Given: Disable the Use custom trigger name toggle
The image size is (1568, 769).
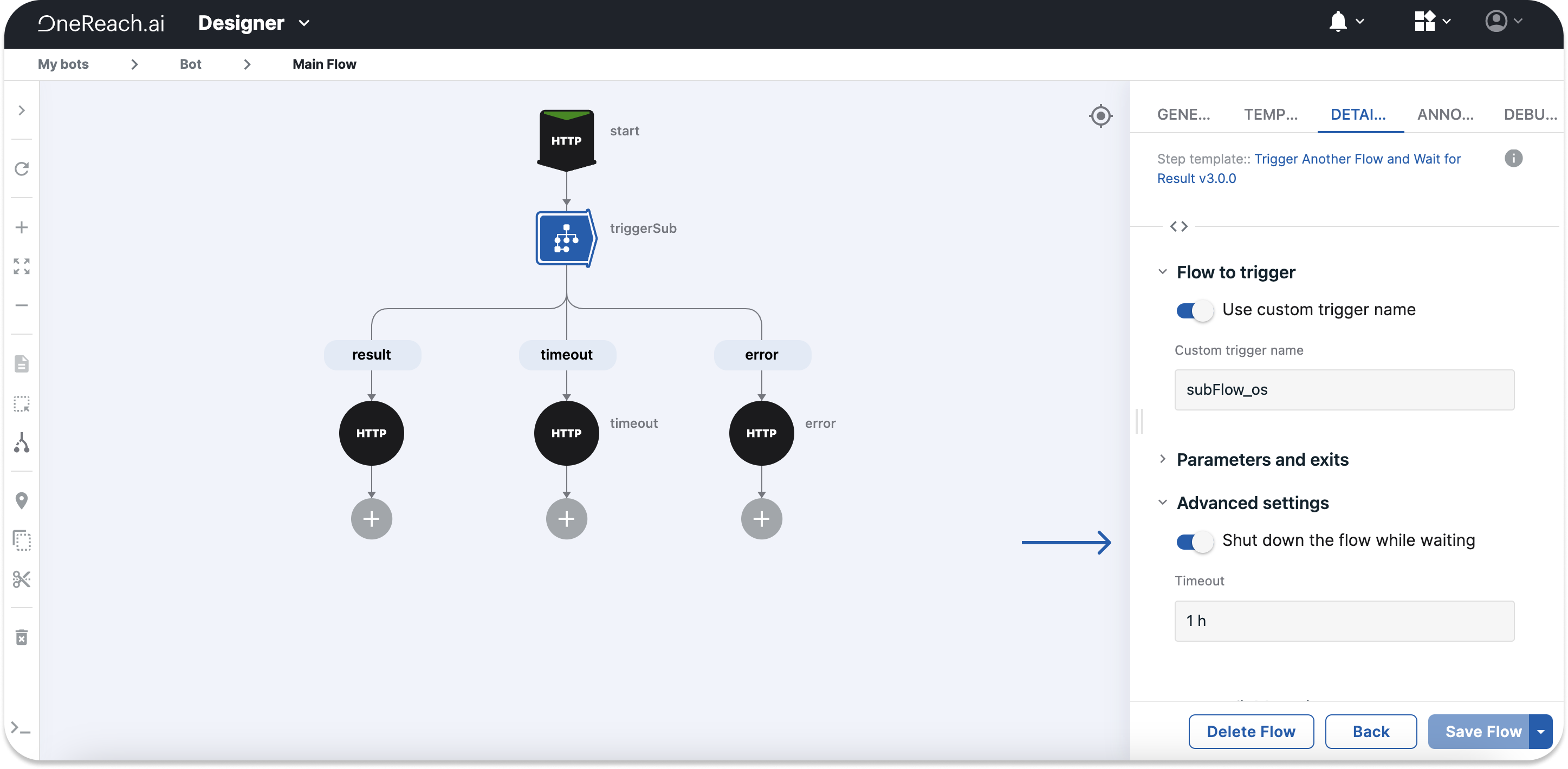Looking at the screenshot, I should pyautogui.click(x=1194, y=311).
